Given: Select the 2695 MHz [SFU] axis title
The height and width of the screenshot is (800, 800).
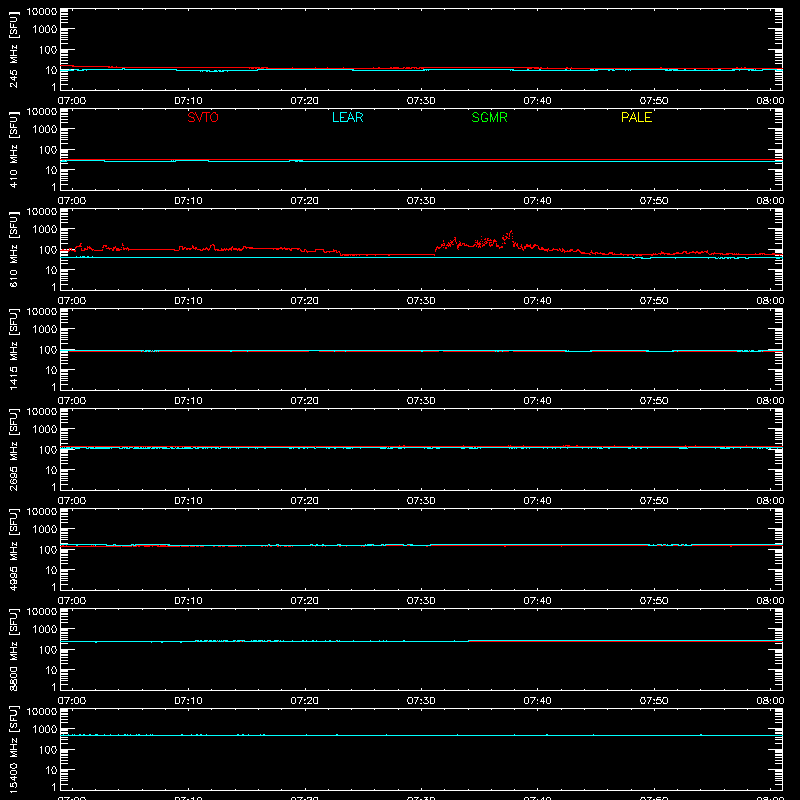Looking at the screenshot, I should click(x=13, y=450).
